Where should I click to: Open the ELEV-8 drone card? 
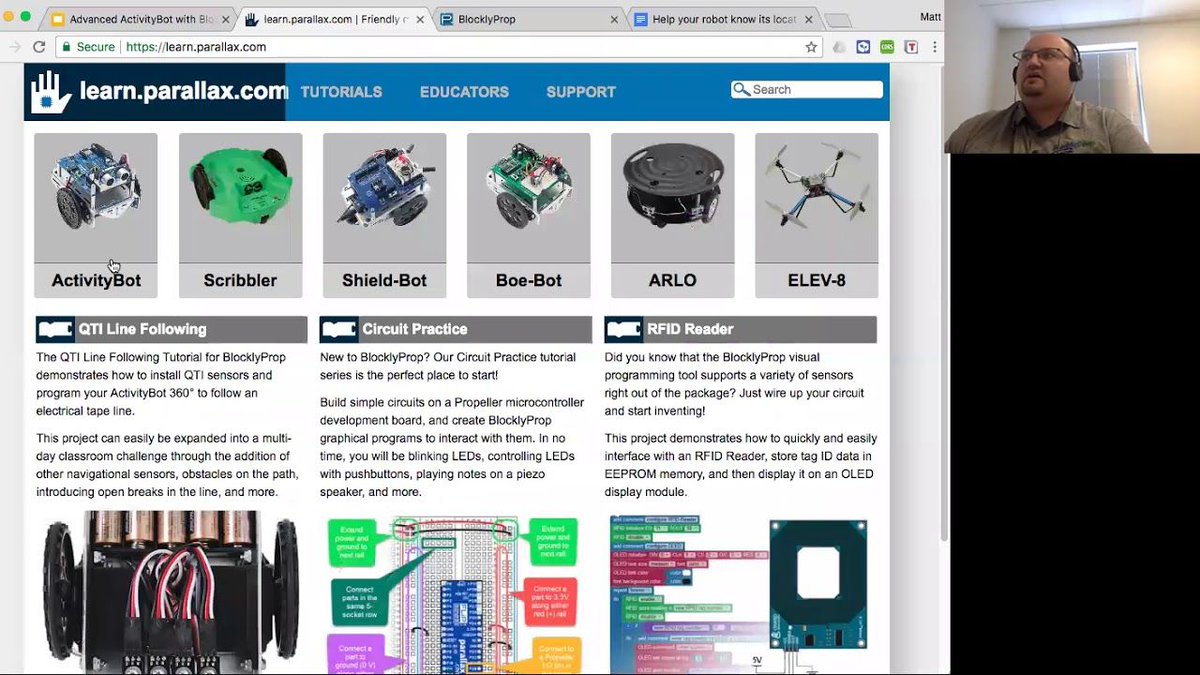[x=816, y=215]
